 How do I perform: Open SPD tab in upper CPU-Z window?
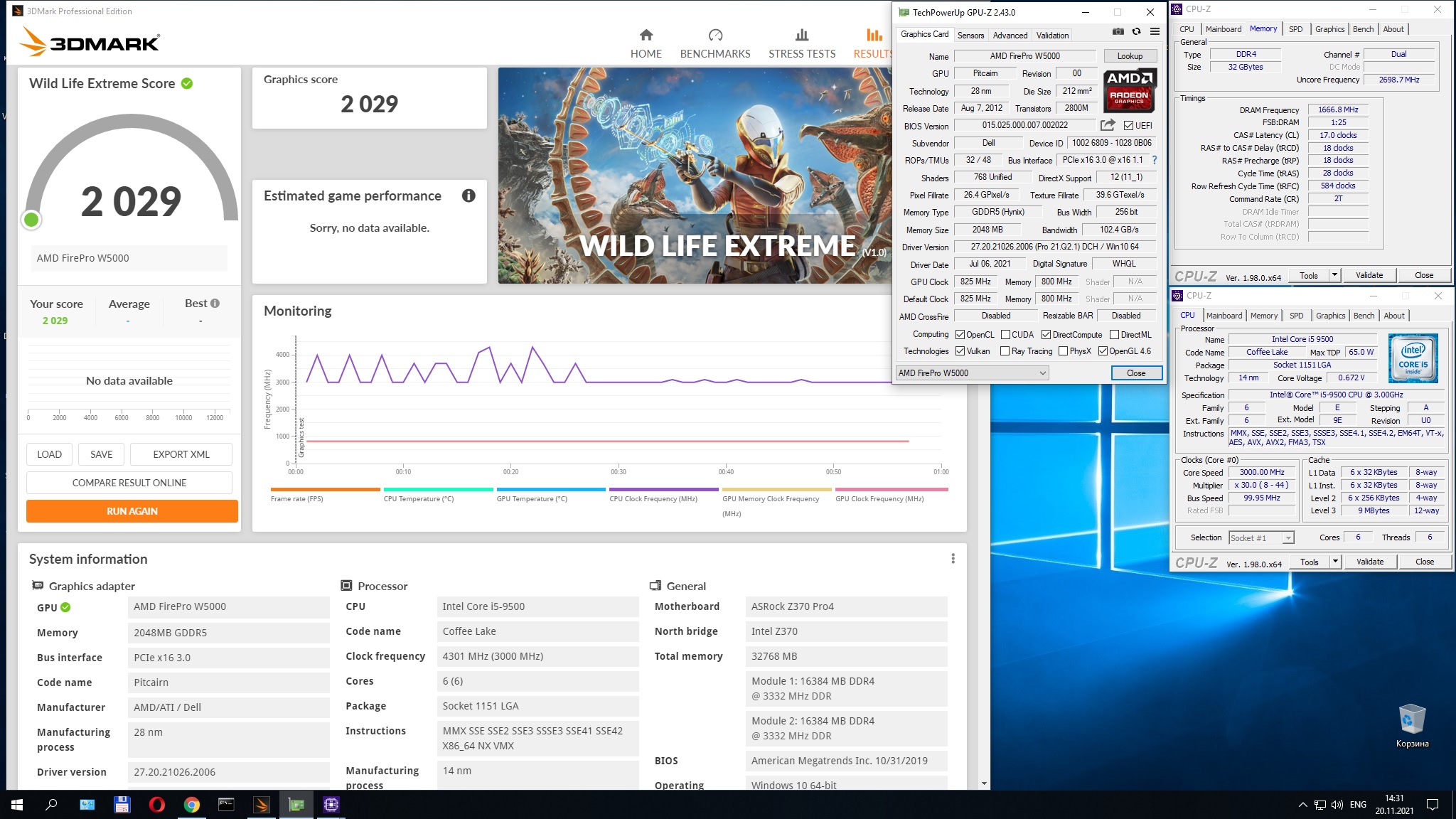(1296, 29)
